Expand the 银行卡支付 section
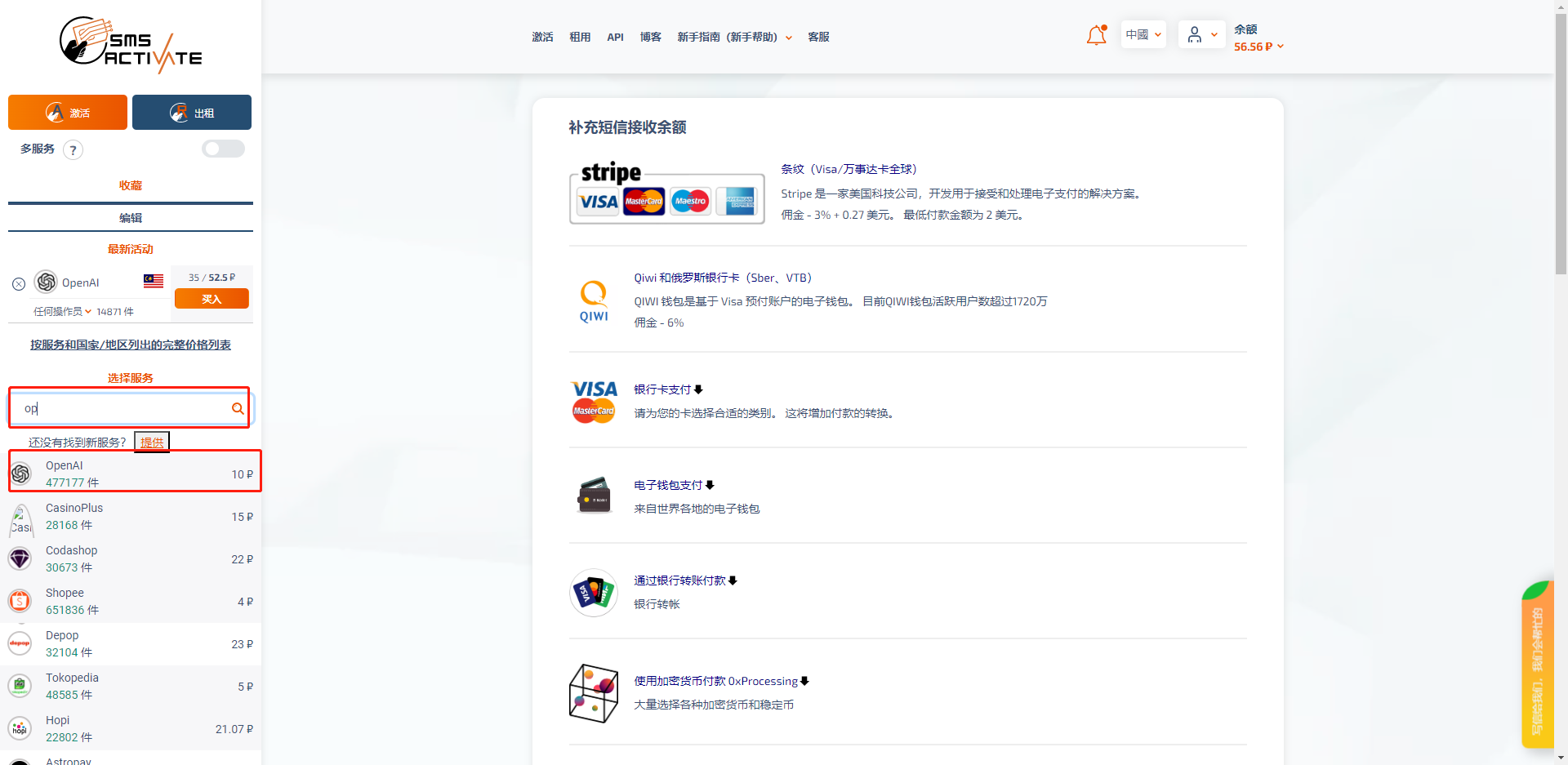Image resolution: width=1568 pixels, height=765 pixels. pyautogui.click(x=668, y=389)
